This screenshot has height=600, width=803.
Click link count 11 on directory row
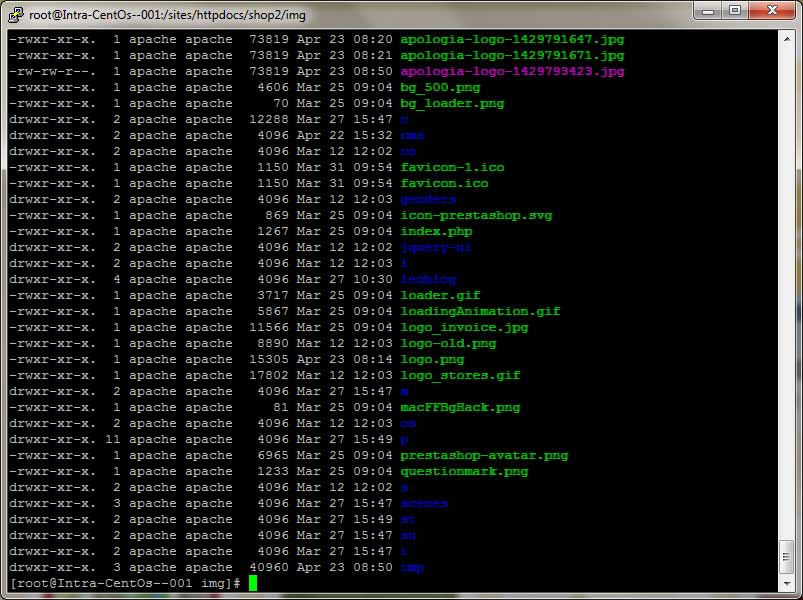[x=113, y=439]
